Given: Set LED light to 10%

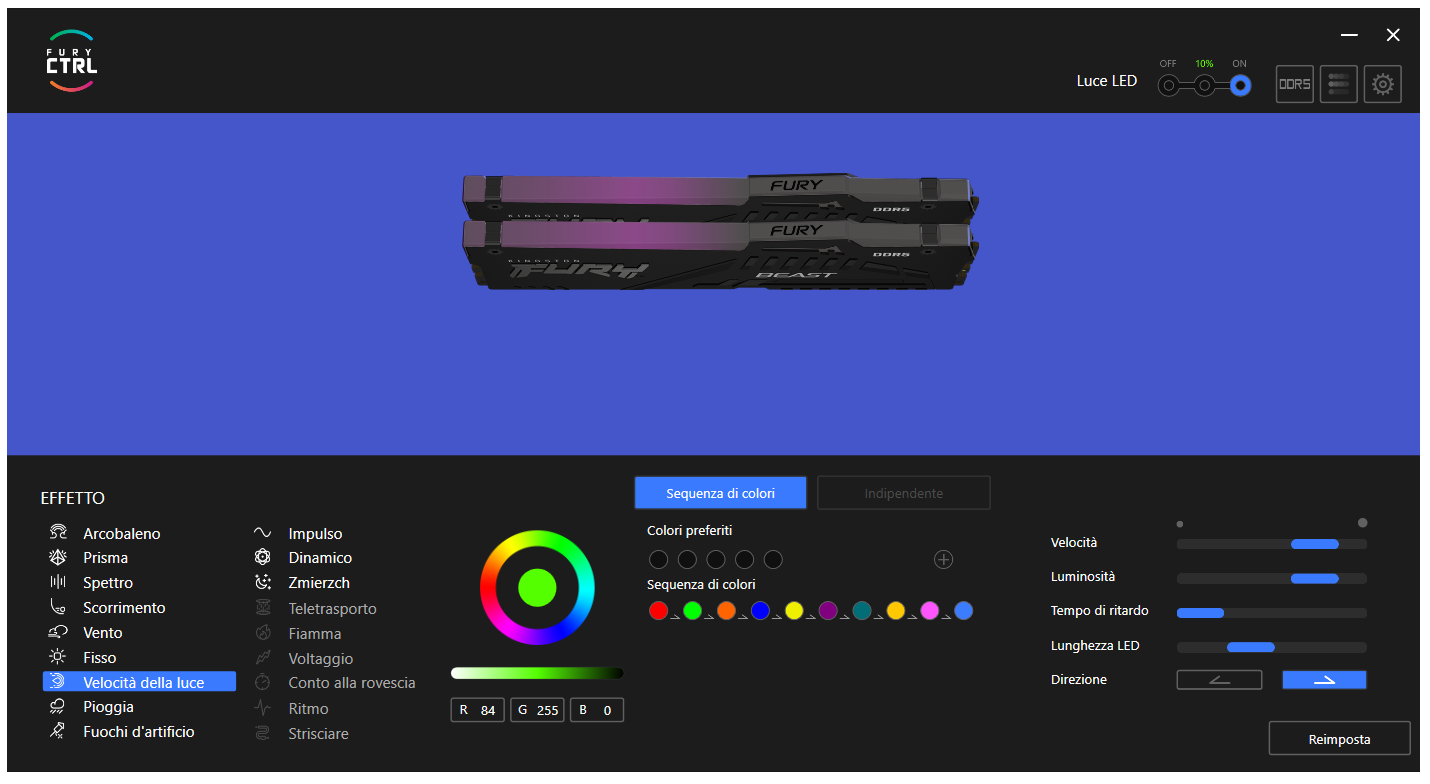Looking at the screenshot, I should pyautogui.click(x=1205, y=86).
